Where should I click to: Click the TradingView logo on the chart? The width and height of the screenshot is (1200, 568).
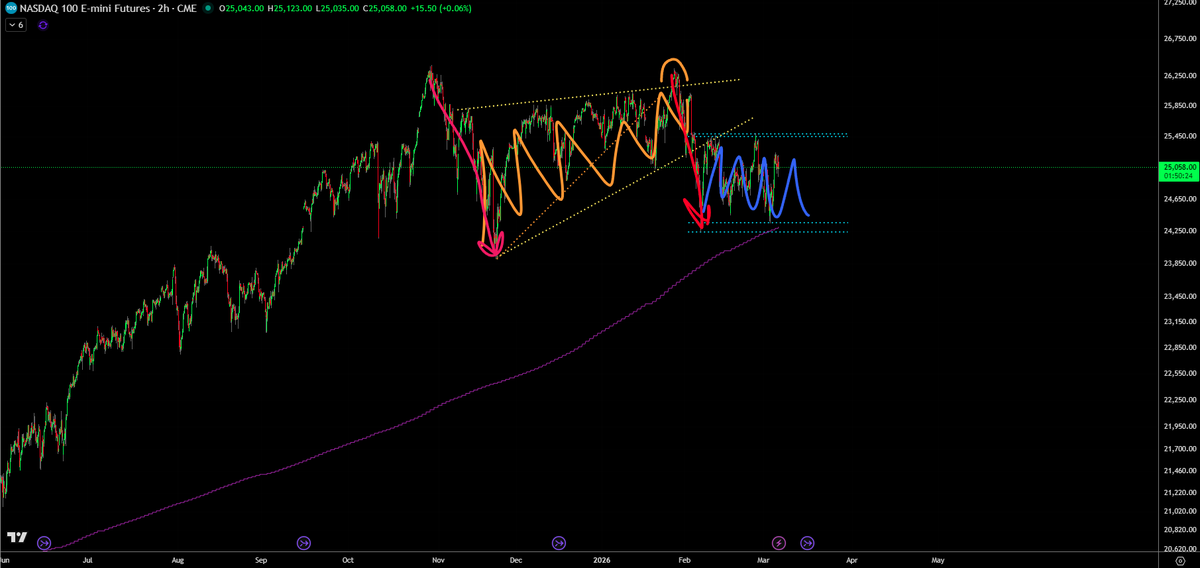coord(17,537)
